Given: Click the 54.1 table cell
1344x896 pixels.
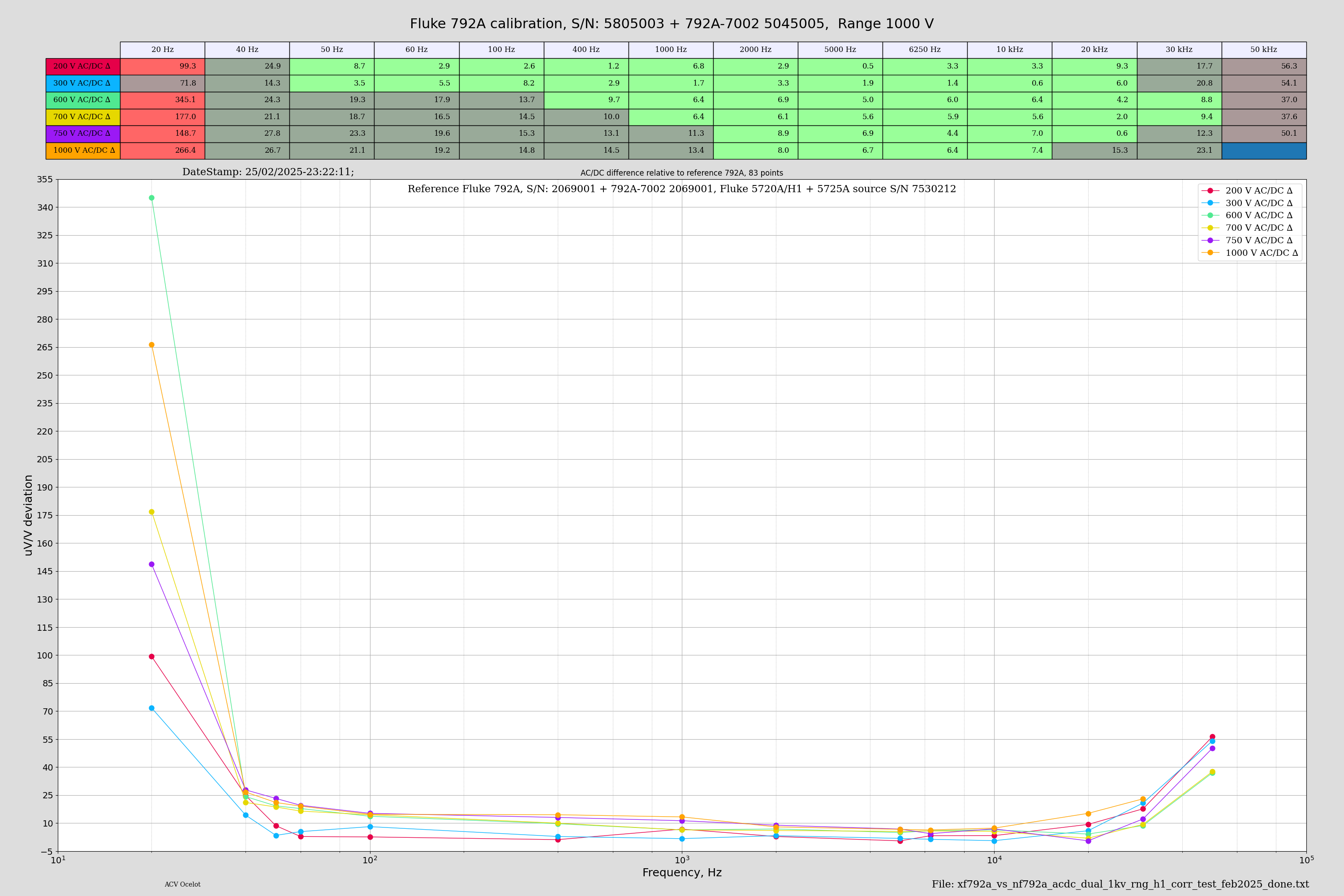Looking at the screenshot, I should (x=1263, y=83).
